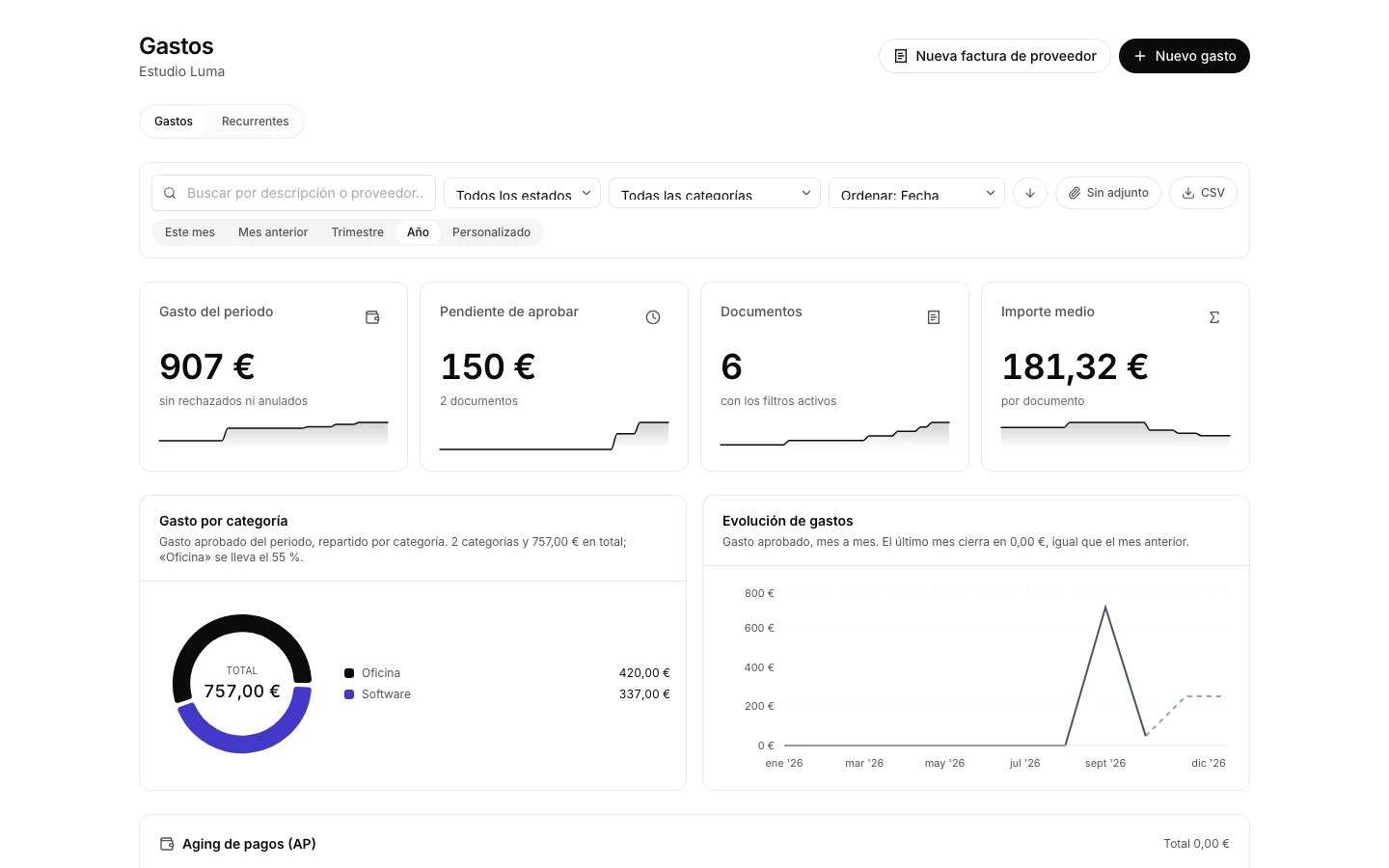Click the 2 documentos caption
This screenshot has height=868, width=1389.
coord(479,401)
